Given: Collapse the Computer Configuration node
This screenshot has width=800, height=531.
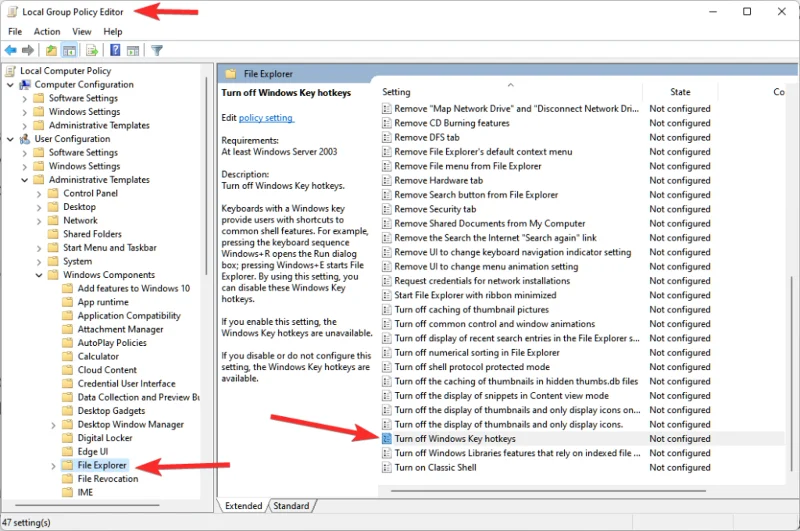Looking at the screenshot, I should pyautogui.click(x=10, y=85).
